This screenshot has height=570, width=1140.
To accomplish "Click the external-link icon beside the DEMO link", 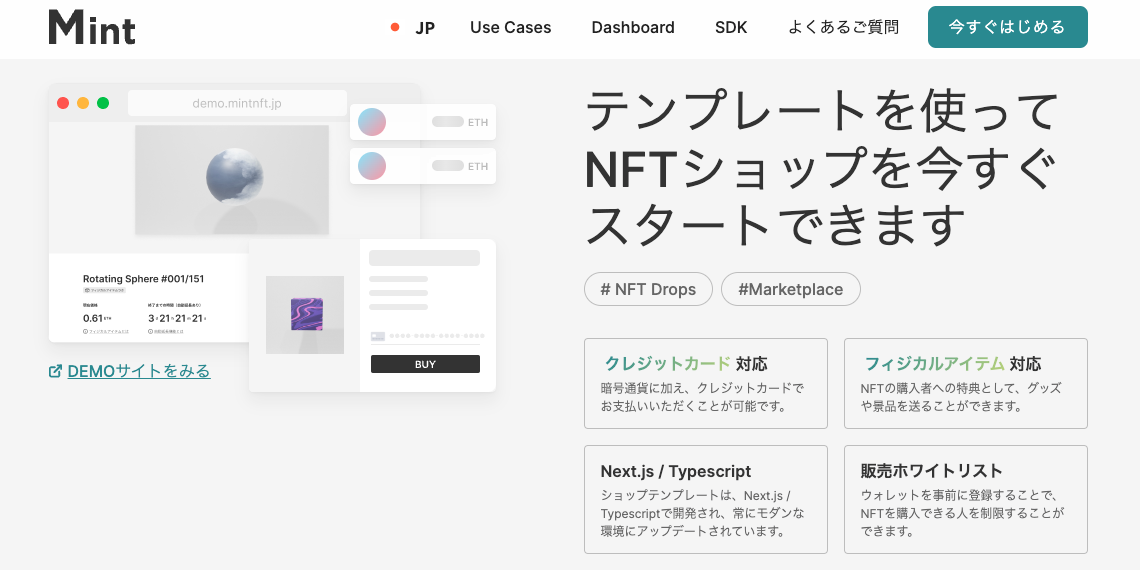I will (55, 371).
